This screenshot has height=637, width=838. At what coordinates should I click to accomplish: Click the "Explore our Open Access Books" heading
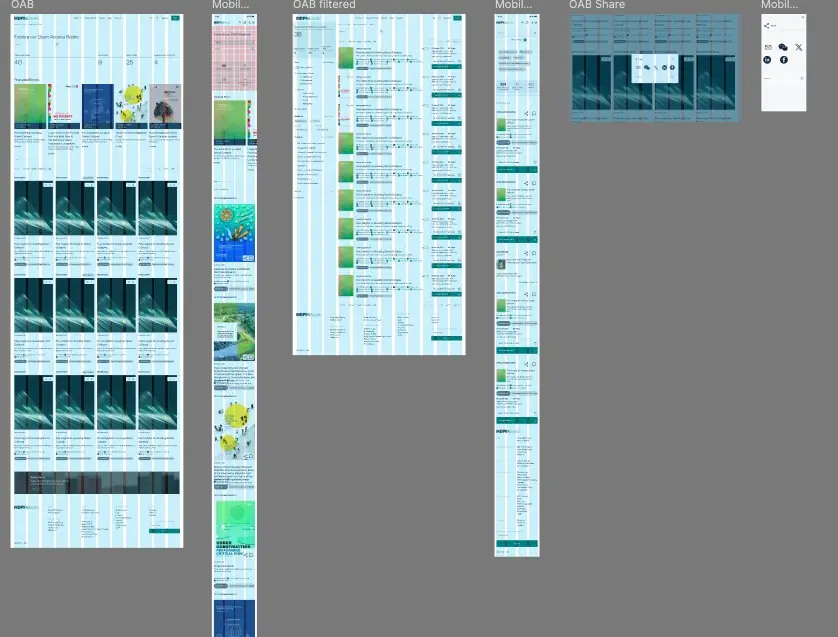click(46, 37)
